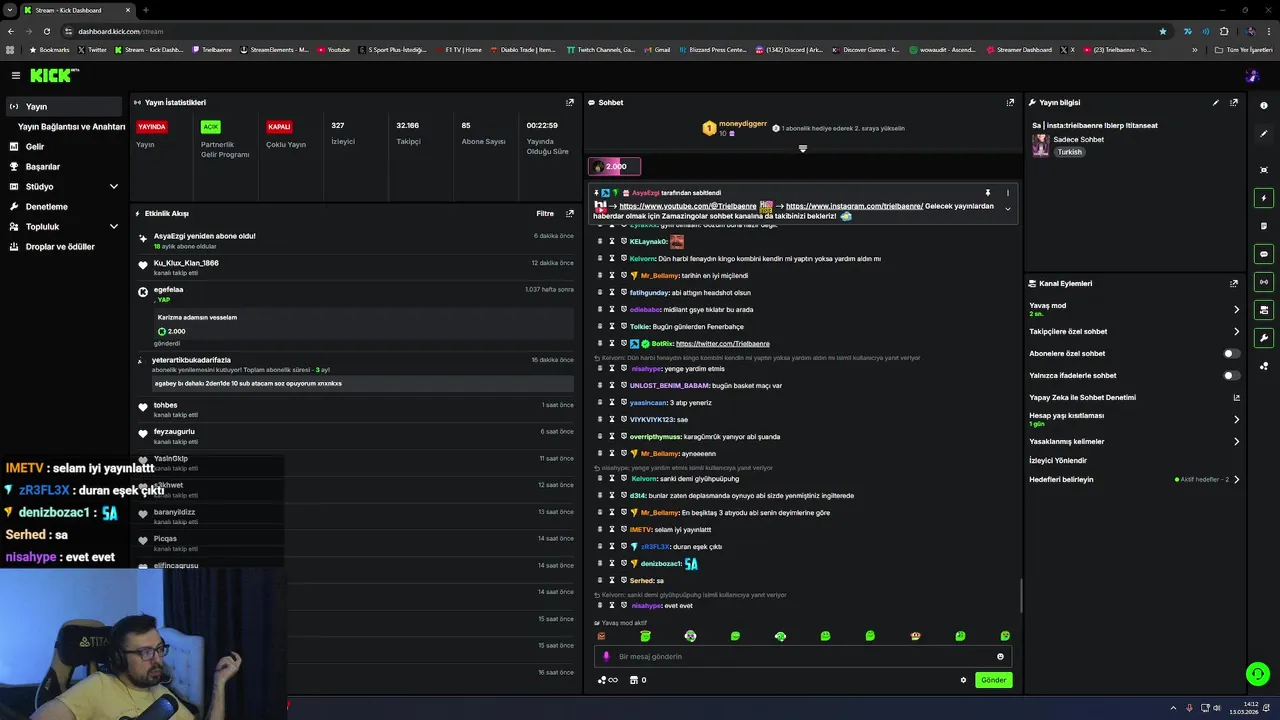The width and height of the screenshot is (1280, 720).
Task: Open Gelir in the left sidebar
Action: click(64, 146)
